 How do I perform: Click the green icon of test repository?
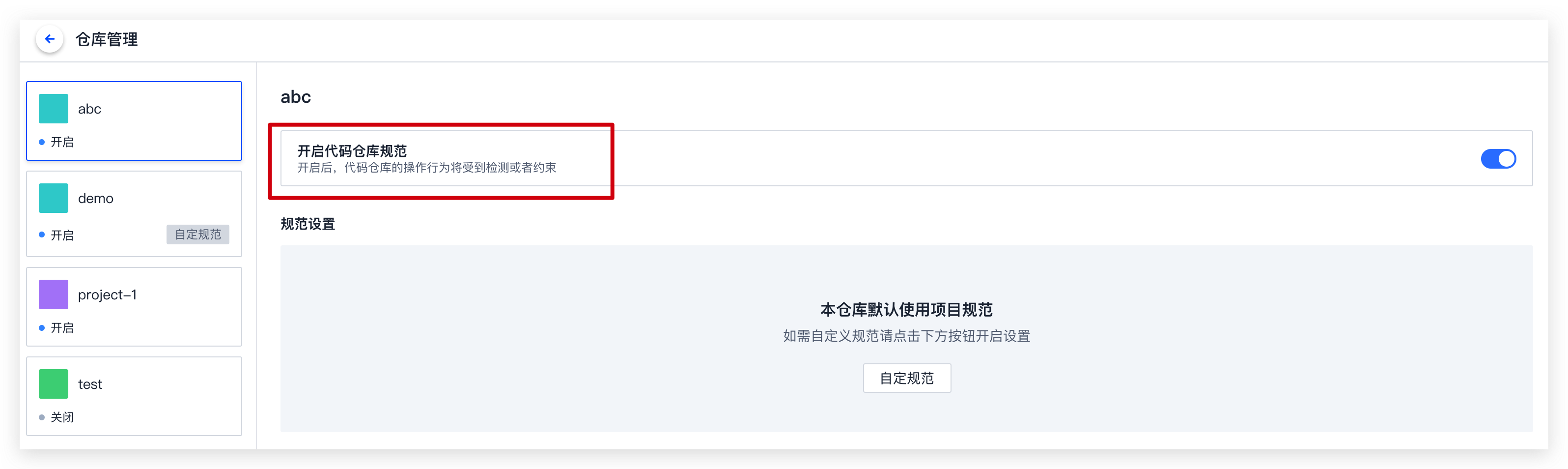pyautogui.click(x=54, y=384)
